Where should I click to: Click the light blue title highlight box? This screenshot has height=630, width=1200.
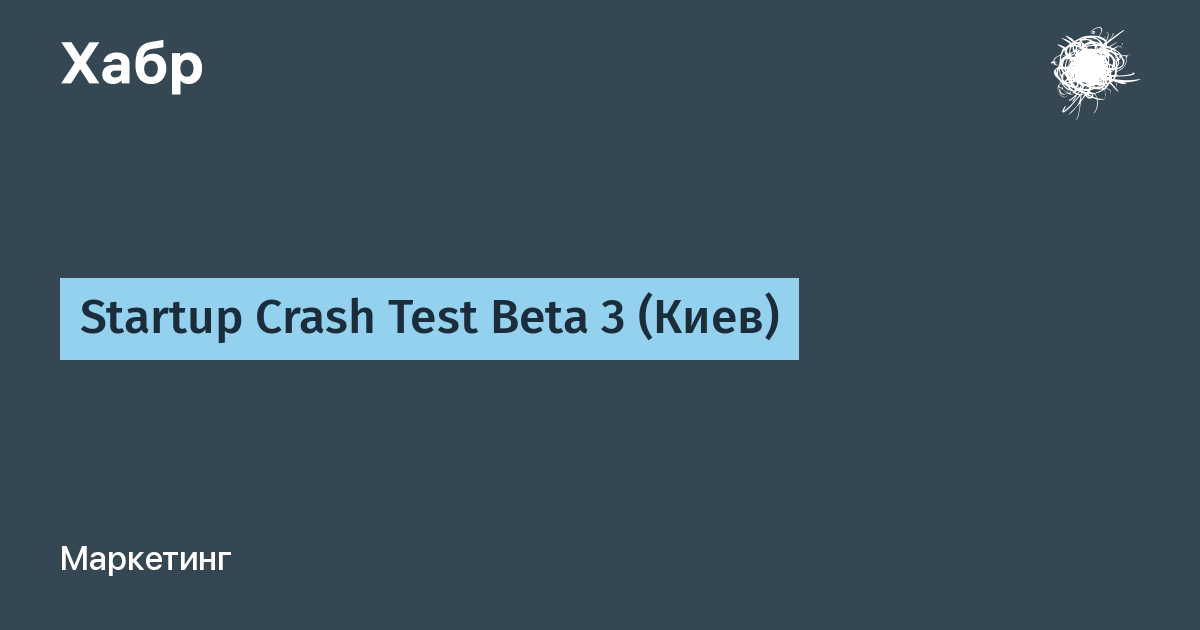pos(429,319)
